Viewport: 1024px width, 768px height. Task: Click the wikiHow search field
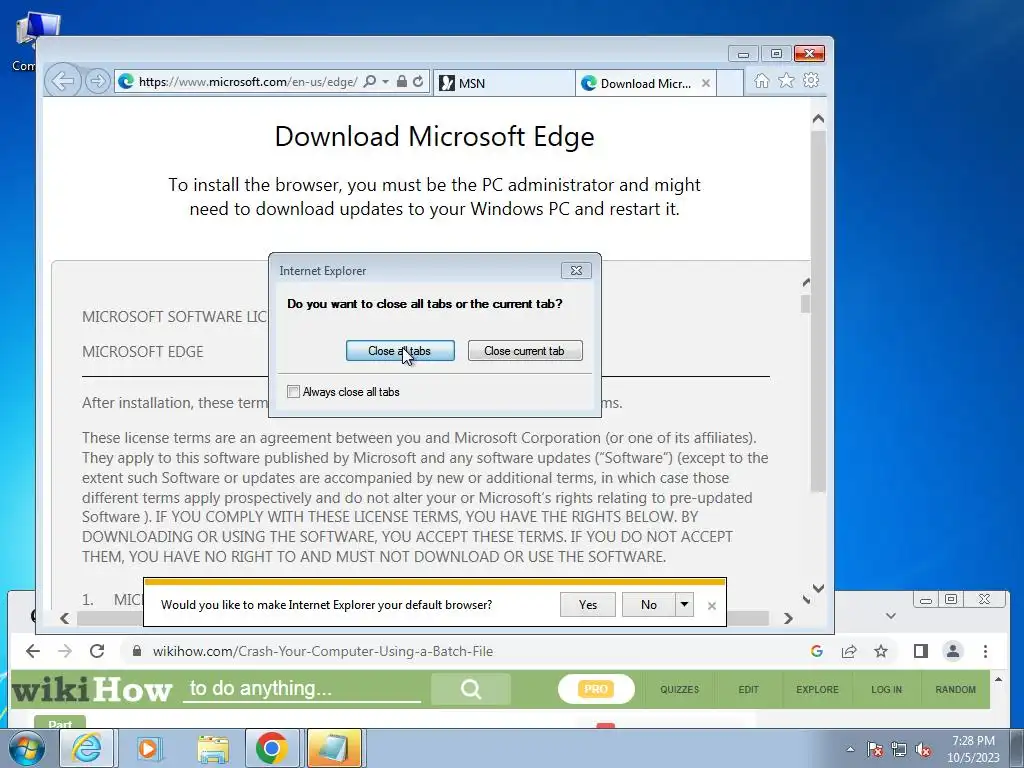coord(302,689)
